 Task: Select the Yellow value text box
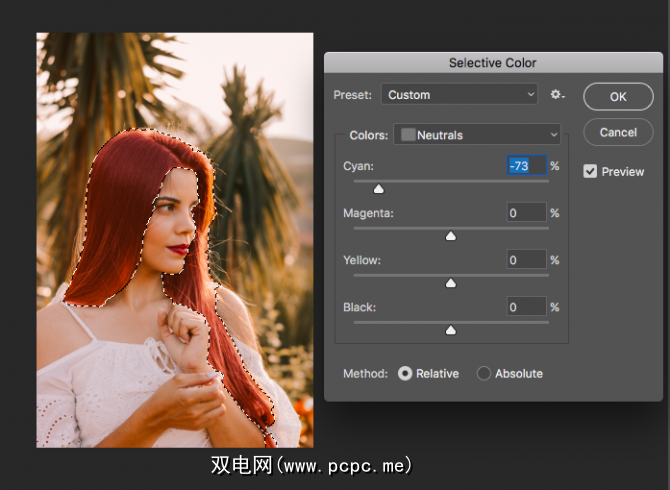click(x=526, y=260)
